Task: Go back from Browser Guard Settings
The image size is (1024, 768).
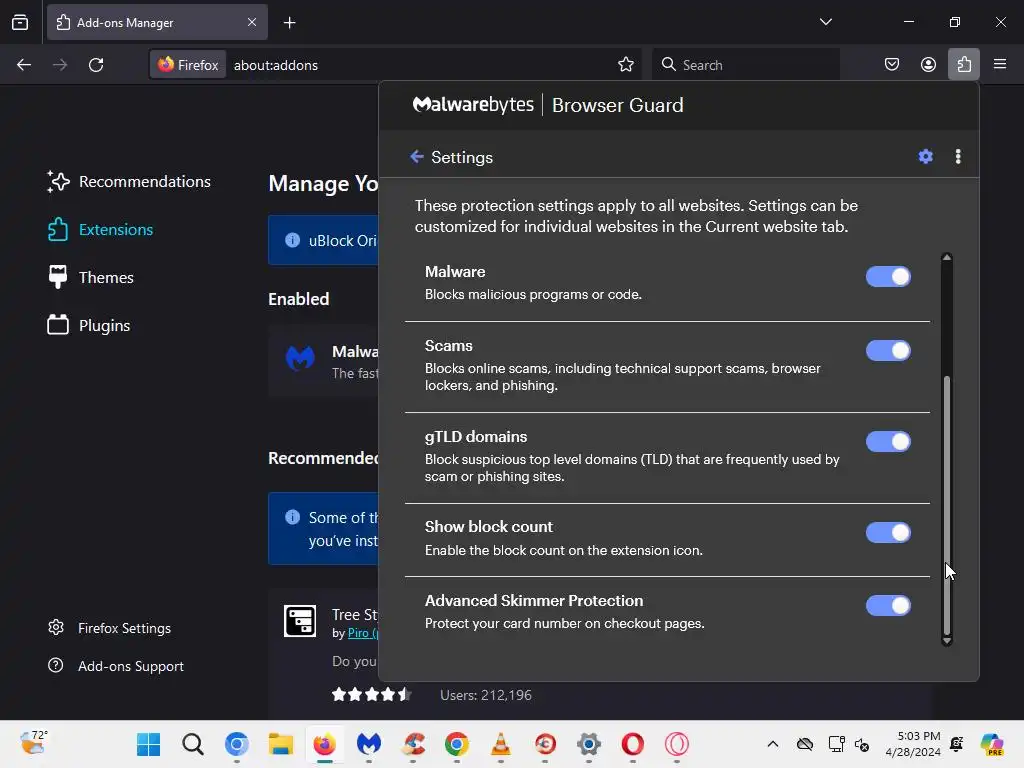Action: click(417, 157)
